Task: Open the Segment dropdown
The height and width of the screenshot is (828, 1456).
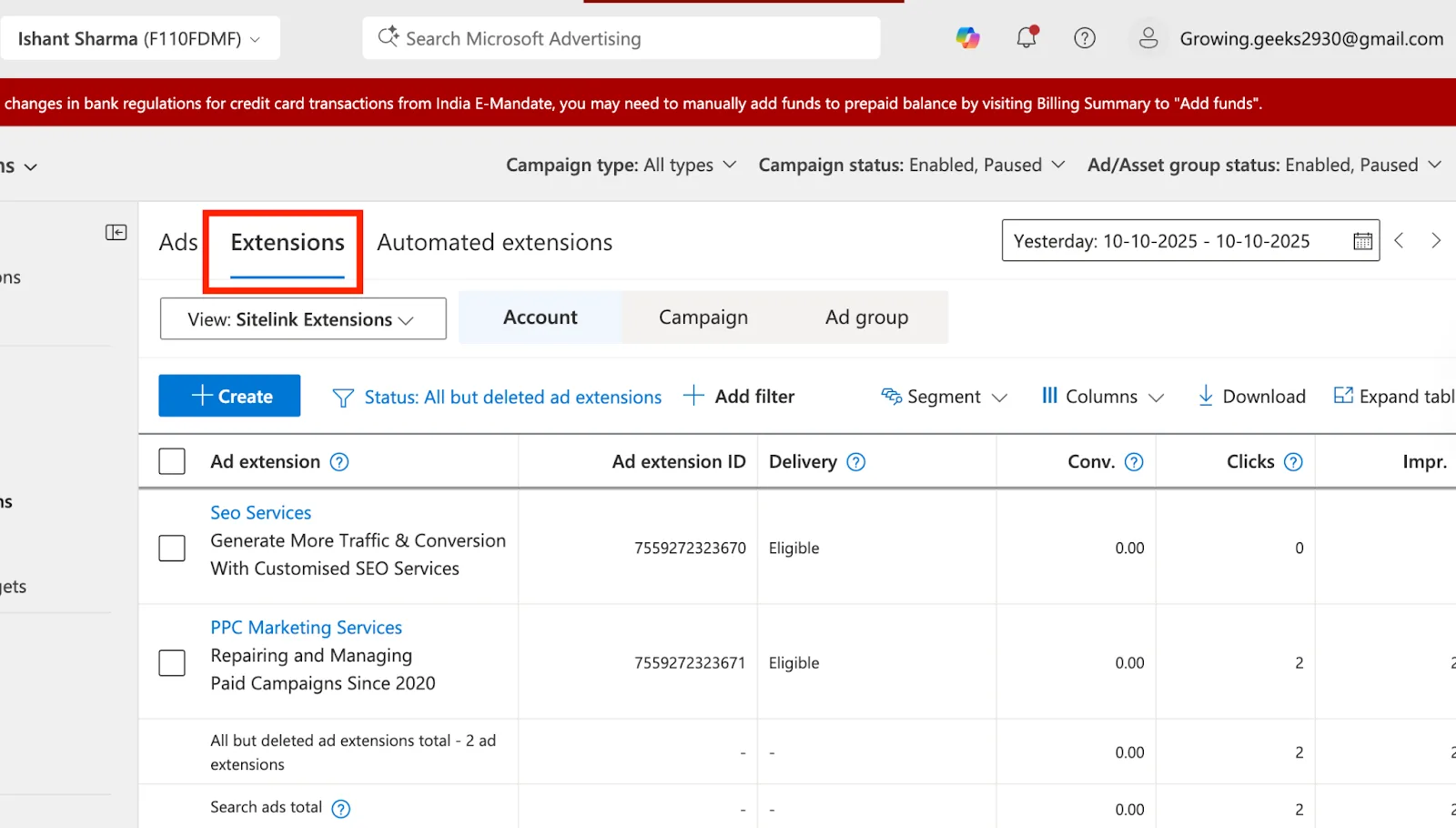Action: pos(945,397)
